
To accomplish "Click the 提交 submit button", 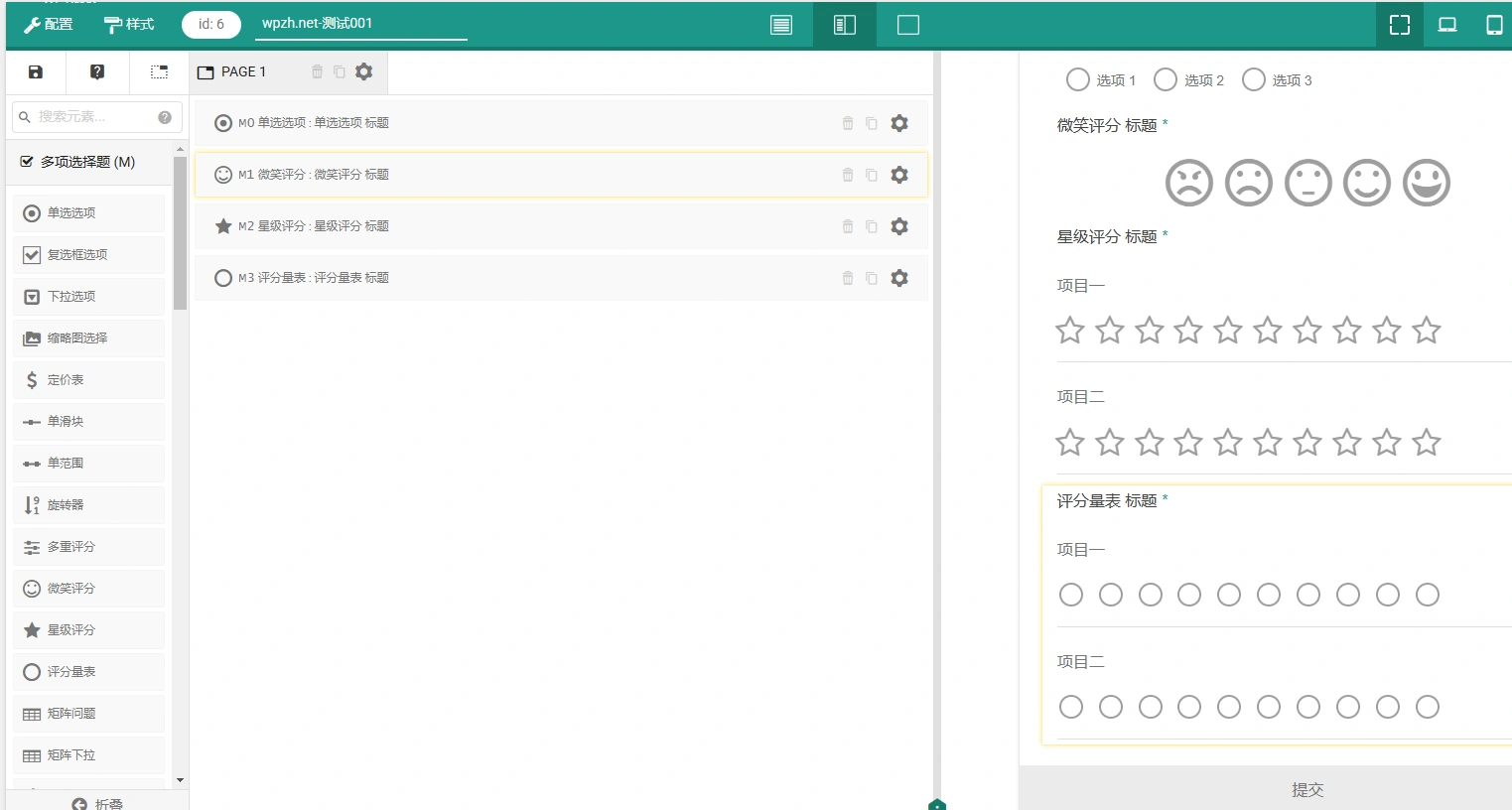I will coord(1307,789).
